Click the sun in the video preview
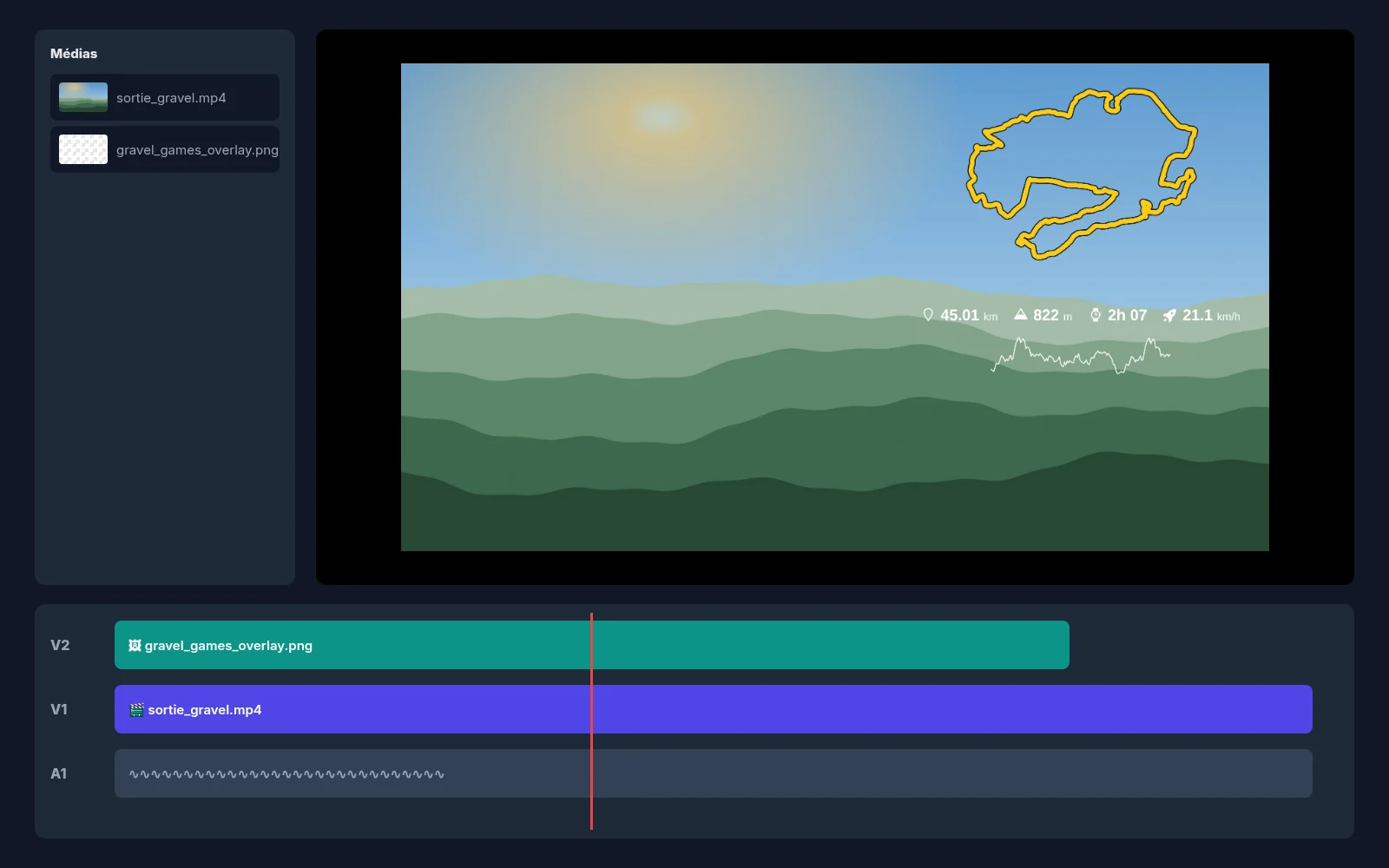 [x=662, y=115]
